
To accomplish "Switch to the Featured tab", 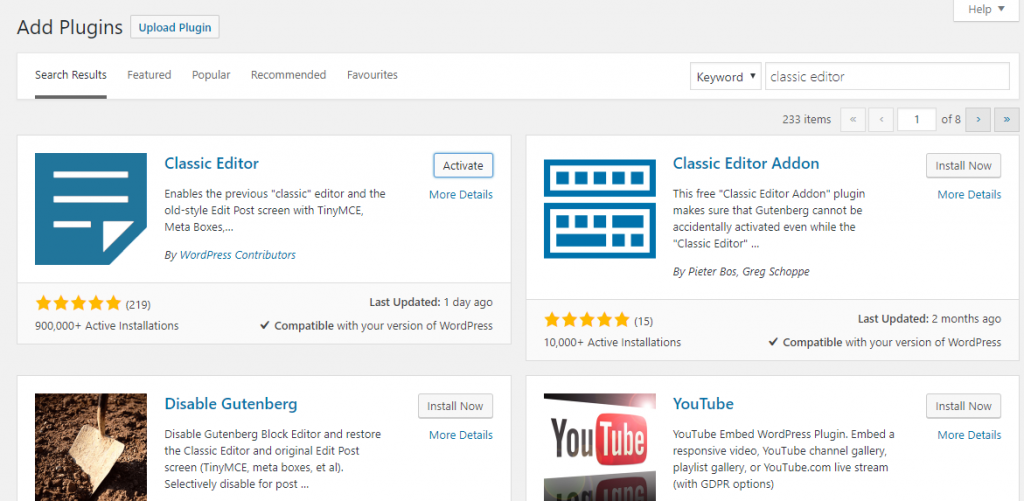I will pyautogui.click(x=149, y=75).
